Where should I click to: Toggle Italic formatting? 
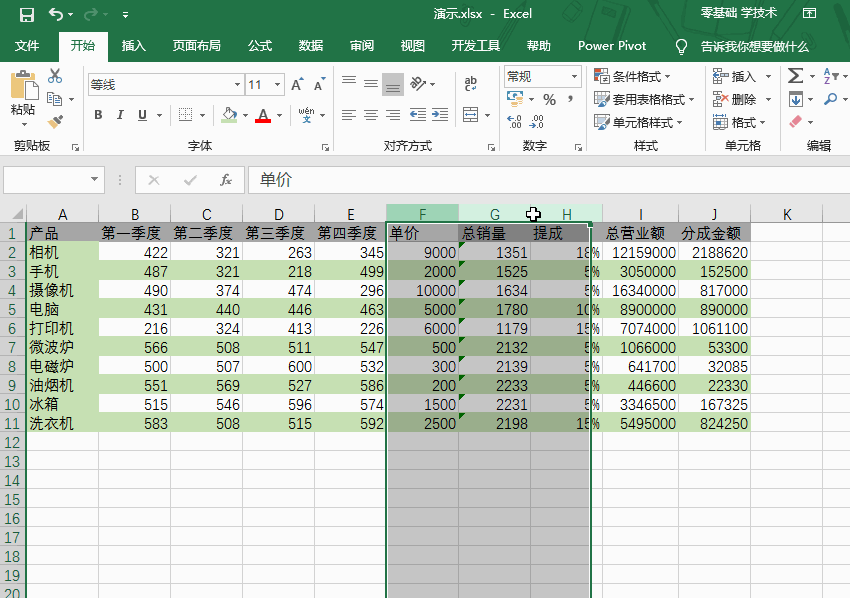tap(120, 115)
